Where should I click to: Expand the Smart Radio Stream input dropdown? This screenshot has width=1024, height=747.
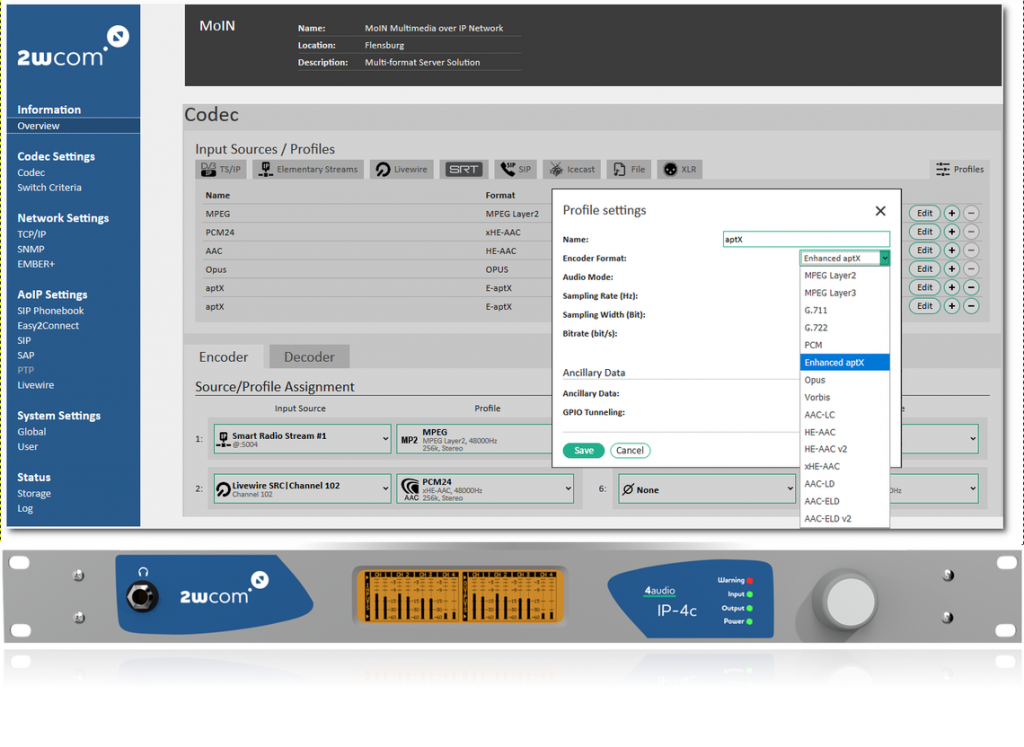pos(385,438)
